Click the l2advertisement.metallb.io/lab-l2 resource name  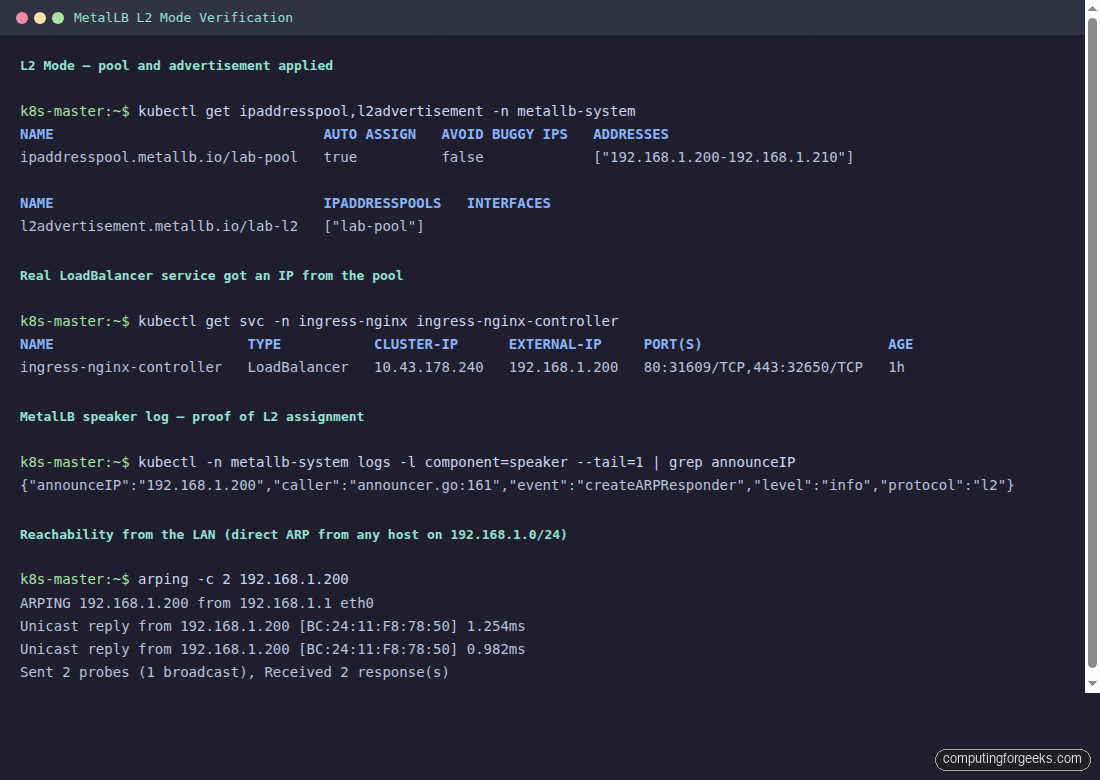click(x=160, y=226)
